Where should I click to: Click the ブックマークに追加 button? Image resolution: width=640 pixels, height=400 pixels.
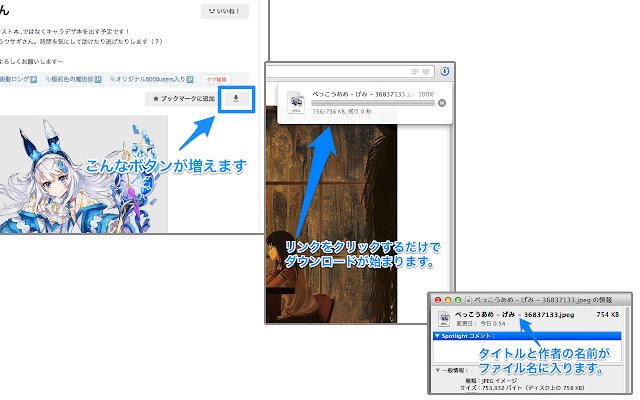[x=184, y=99]
